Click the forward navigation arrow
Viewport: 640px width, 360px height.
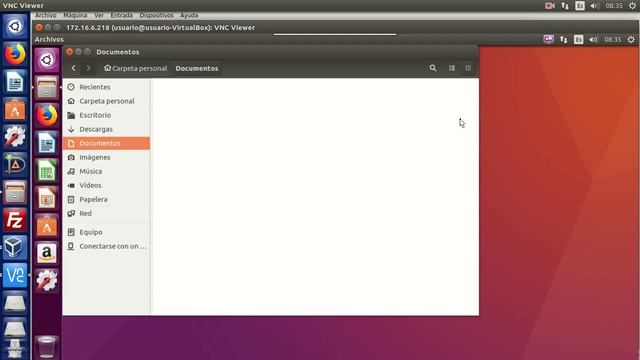tap(88, 68)
